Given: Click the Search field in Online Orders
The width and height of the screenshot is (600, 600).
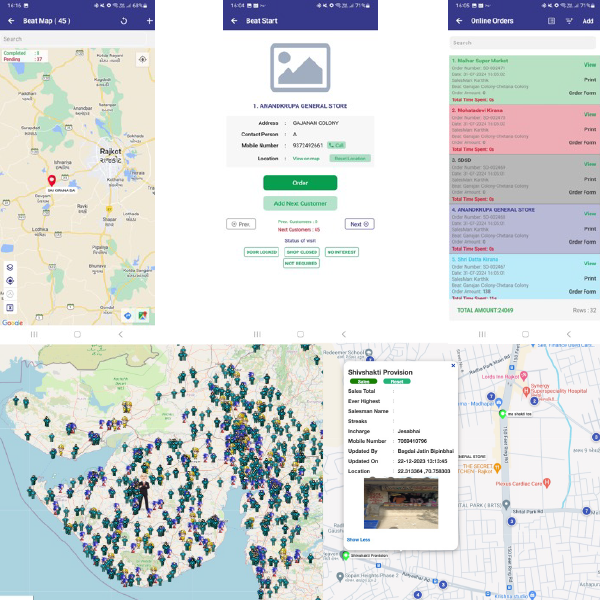Looking at the screenshot, I should pyautogui.click(x=523, y=43).
